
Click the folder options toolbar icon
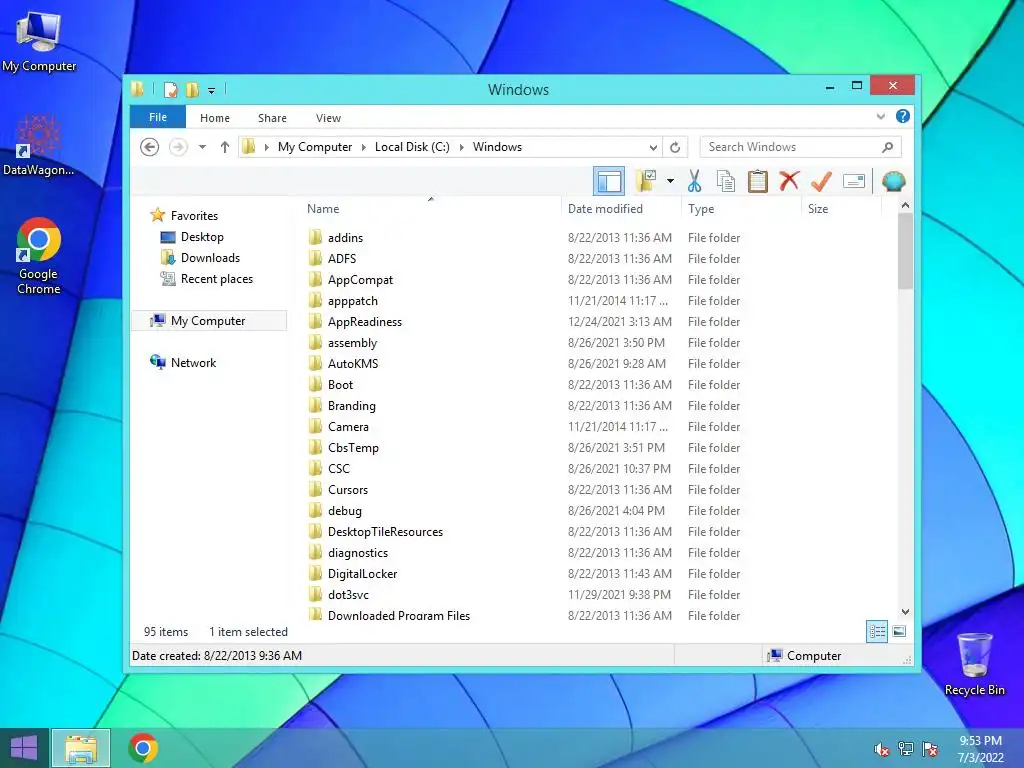click(646, 181)
